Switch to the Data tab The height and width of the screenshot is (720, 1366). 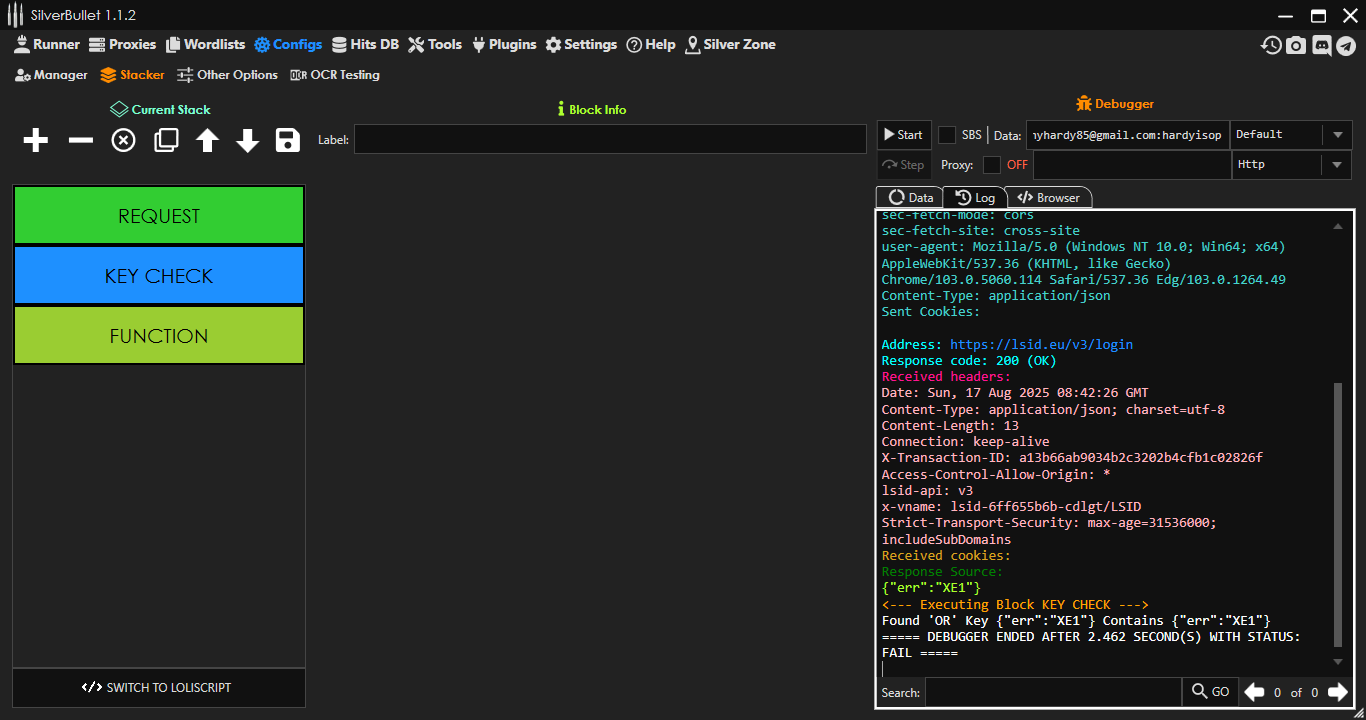tap(910, 198)
